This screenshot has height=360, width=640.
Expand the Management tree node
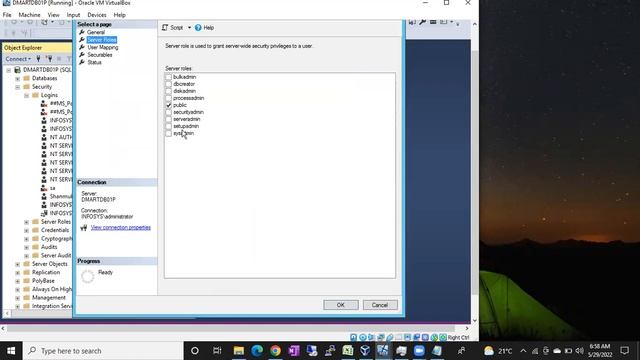(x=18, y=298)
